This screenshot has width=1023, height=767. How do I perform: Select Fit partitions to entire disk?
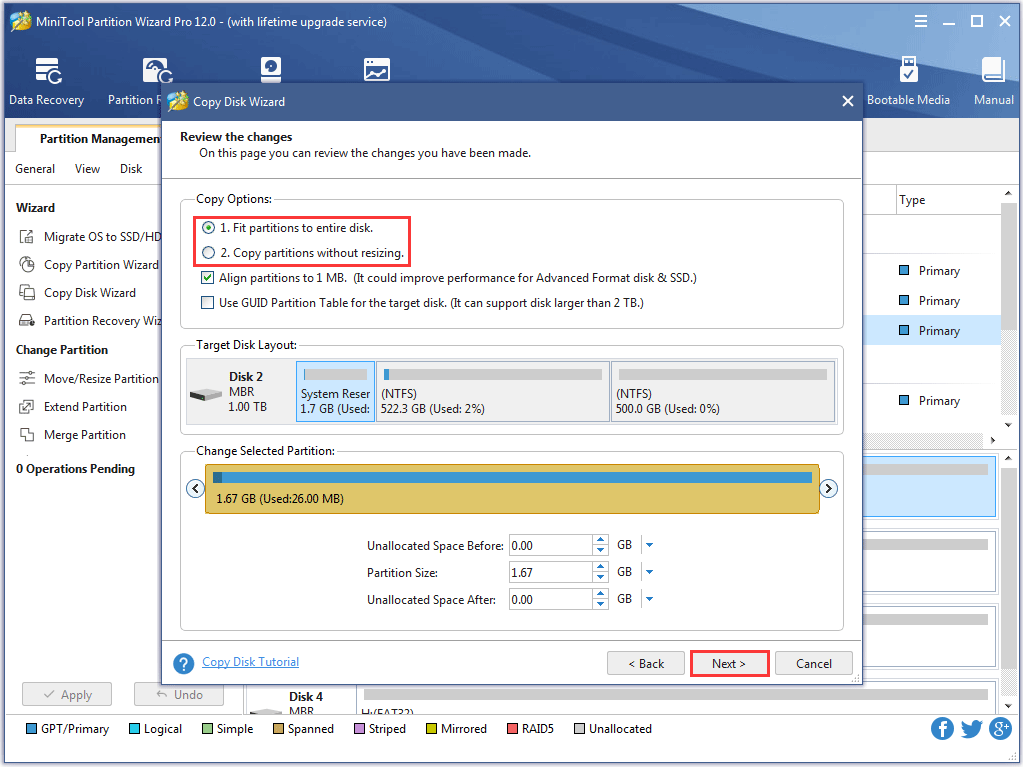click(208, 228)
